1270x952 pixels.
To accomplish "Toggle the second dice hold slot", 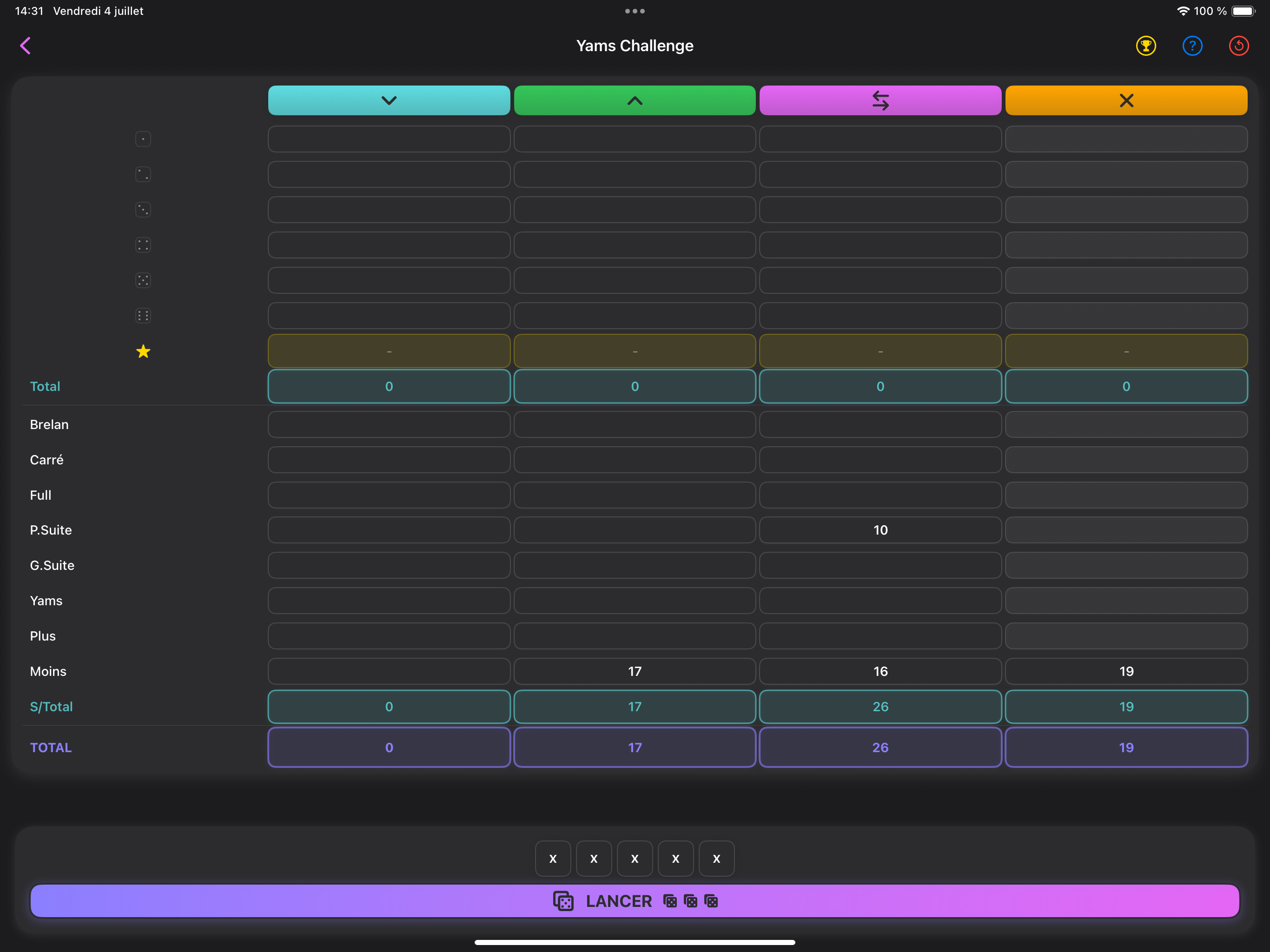I will [594, 859].
